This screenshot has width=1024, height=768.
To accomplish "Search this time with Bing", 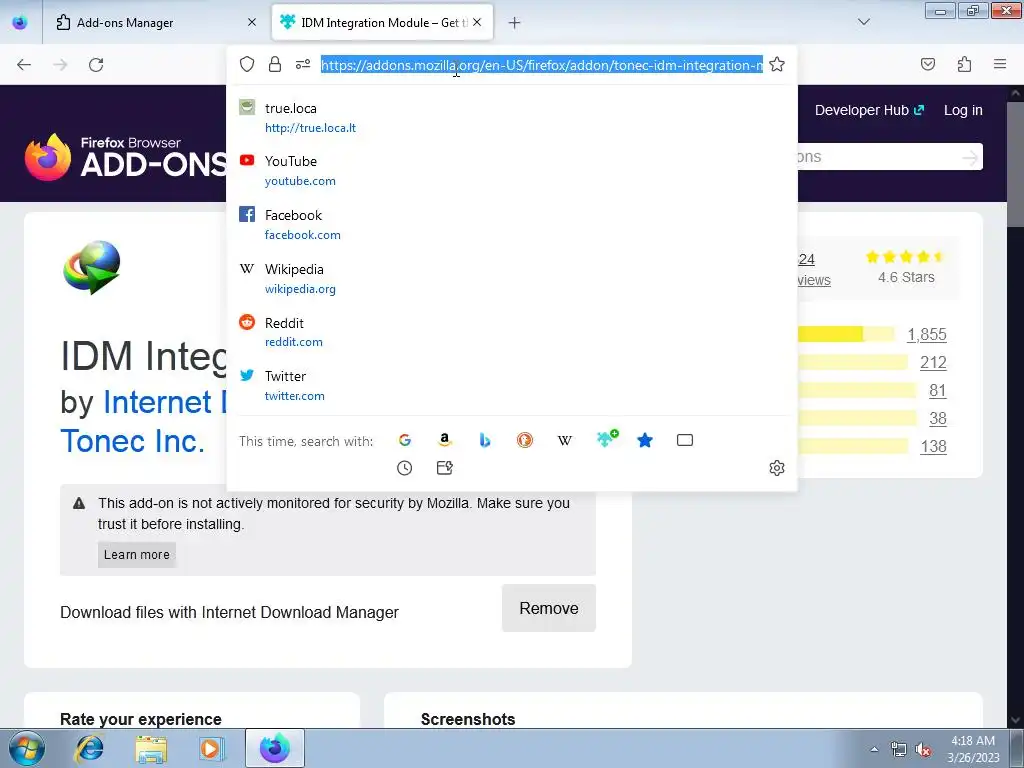I will tap(485, 440).
